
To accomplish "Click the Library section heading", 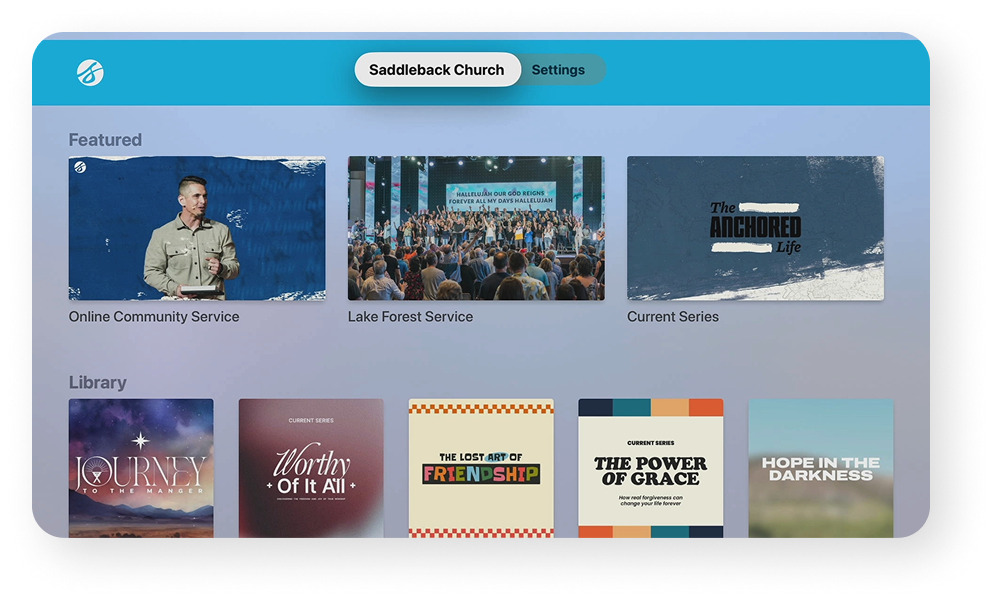I will 97,383.
